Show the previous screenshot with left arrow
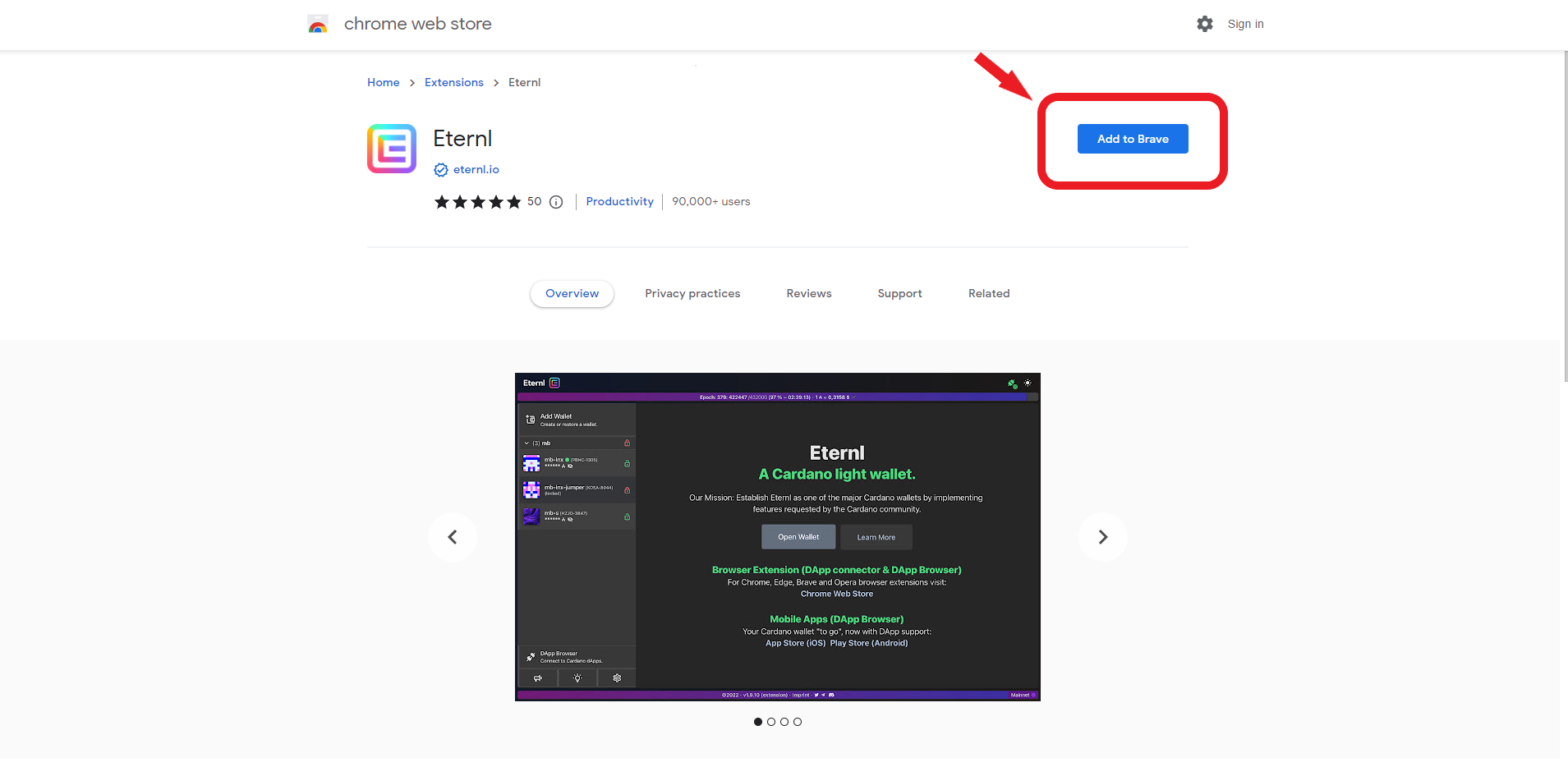The height and width of the screenshot is (776, 1568). pyautogui.click(x=453, y=537)
